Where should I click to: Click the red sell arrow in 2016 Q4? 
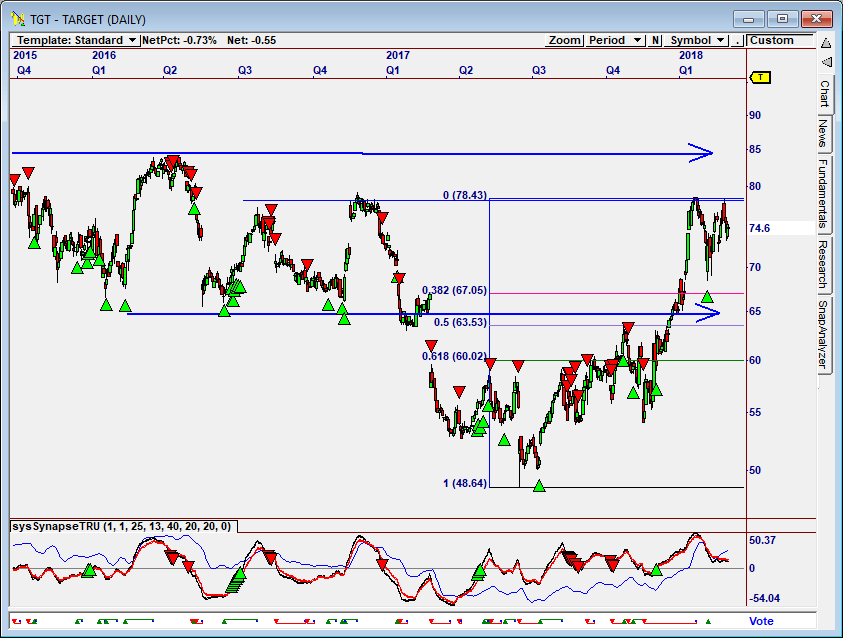coord(307,264)
